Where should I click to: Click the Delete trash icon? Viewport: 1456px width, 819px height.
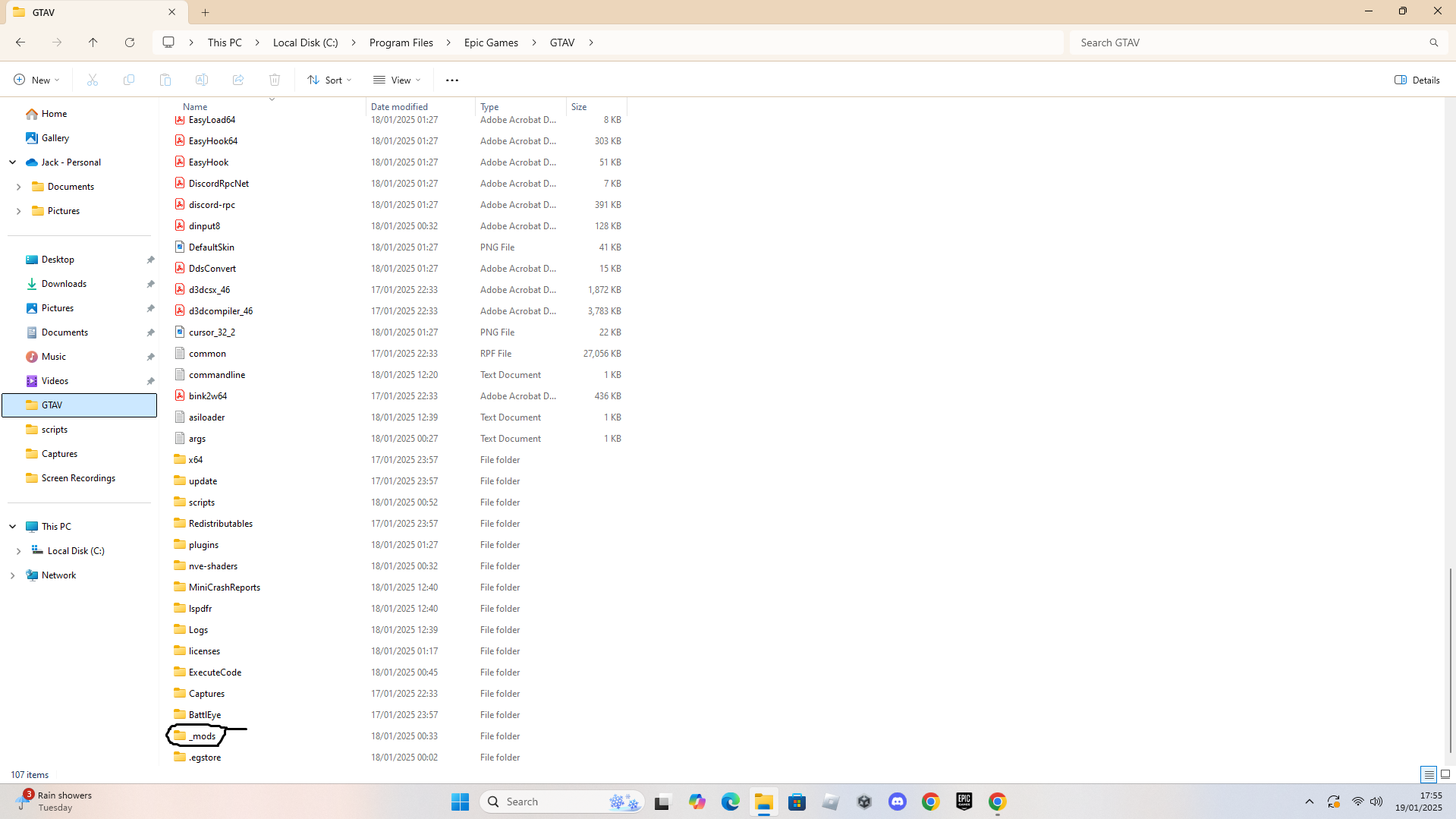point(275,80)
